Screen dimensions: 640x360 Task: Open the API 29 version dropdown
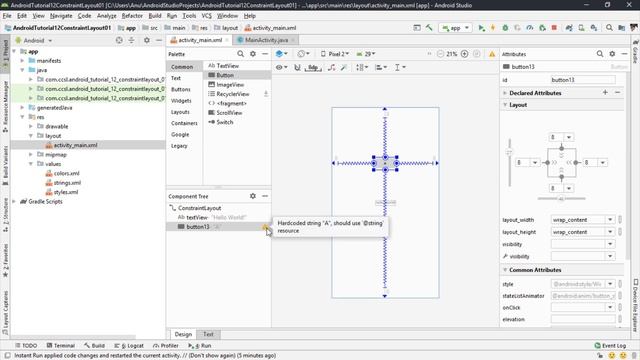[x=366, y=54]
